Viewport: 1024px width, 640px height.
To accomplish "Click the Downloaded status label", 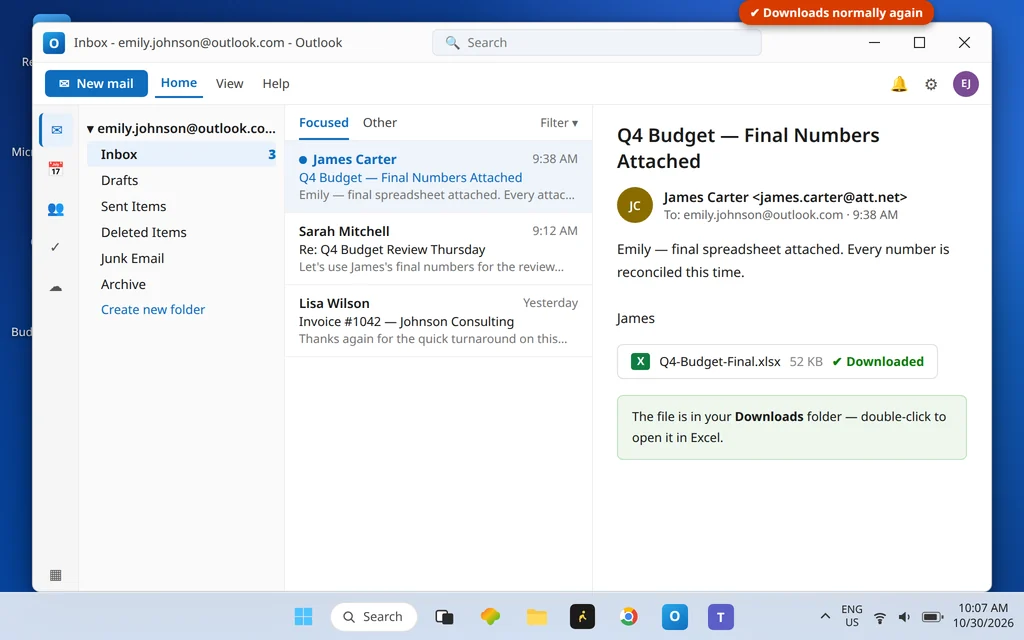I will click(878, 361).
